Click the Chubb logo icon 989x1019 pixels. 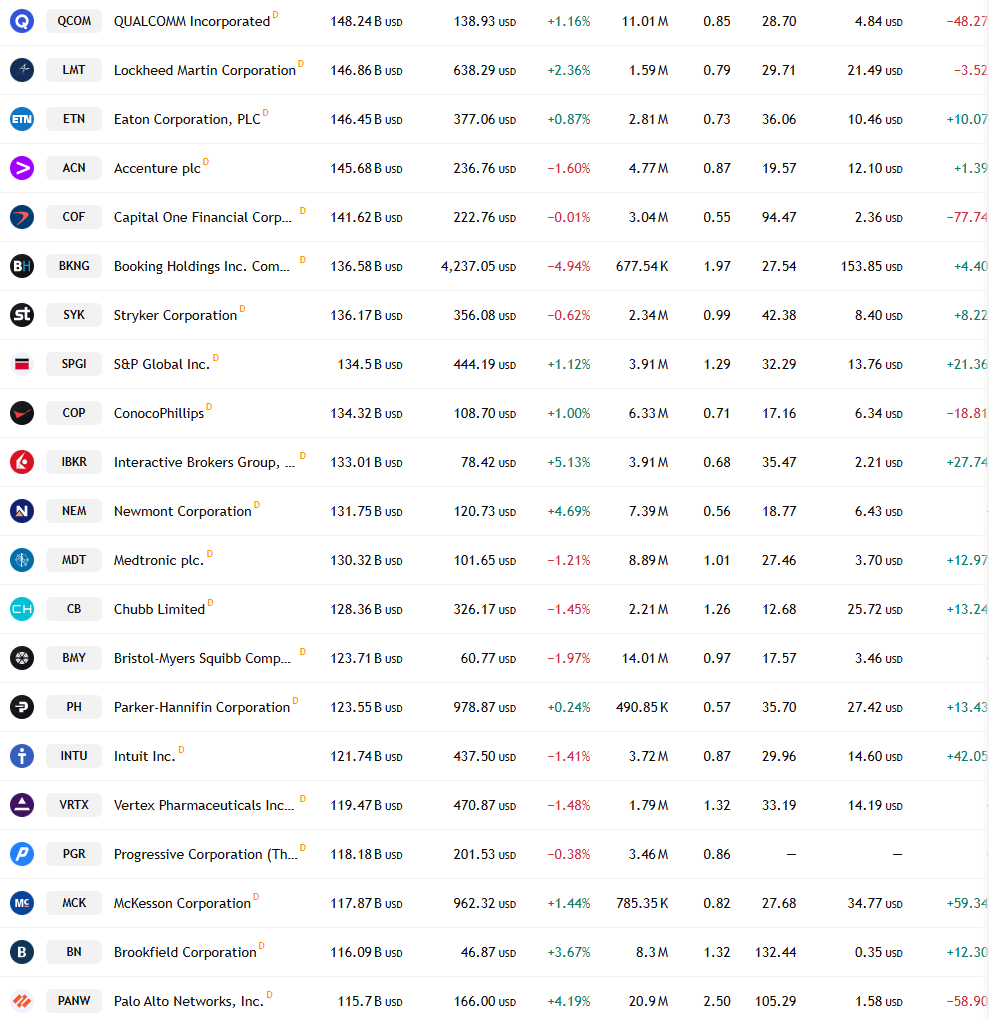[x=22, y=609]
